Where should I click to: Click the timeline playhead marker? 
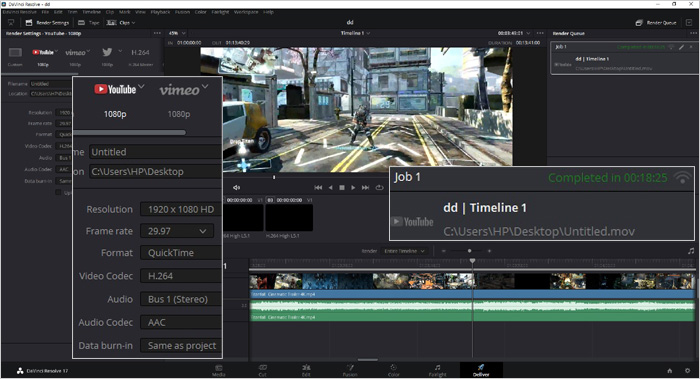pos(472,261)
